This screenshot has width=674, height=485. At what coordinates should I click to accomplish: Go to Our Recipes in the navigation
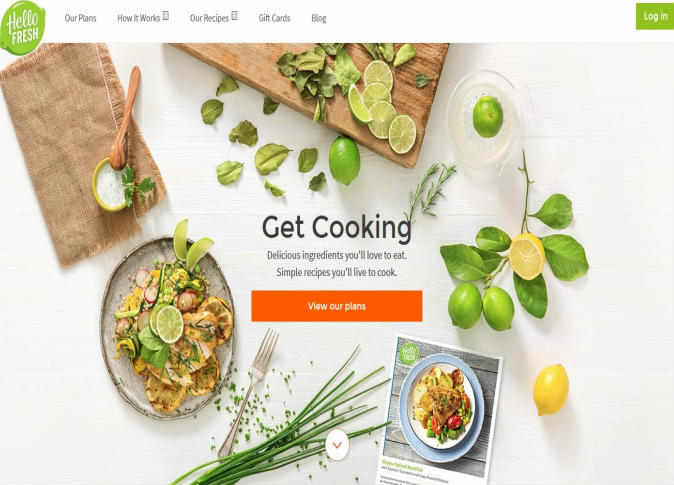click(x=209, y=18)
